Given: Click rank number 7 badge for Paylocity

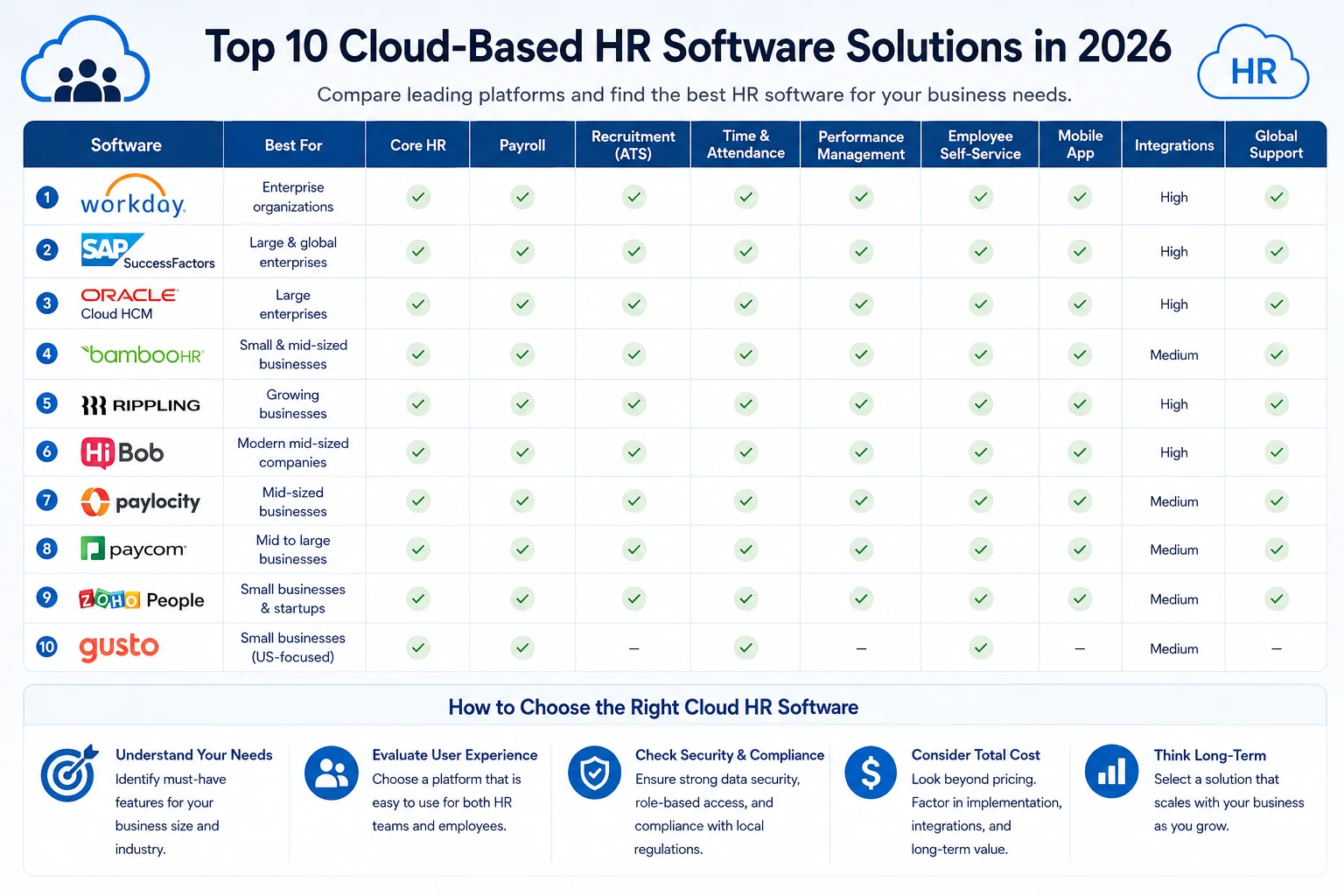Looking at the screenshot, I should [47, 500].
